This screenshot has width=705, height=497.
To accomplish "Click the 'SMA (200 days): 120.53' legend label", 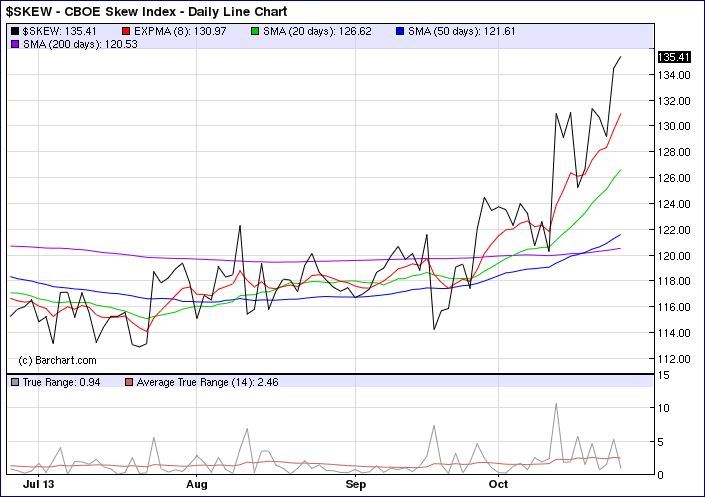I will click(x=80, y=44).
